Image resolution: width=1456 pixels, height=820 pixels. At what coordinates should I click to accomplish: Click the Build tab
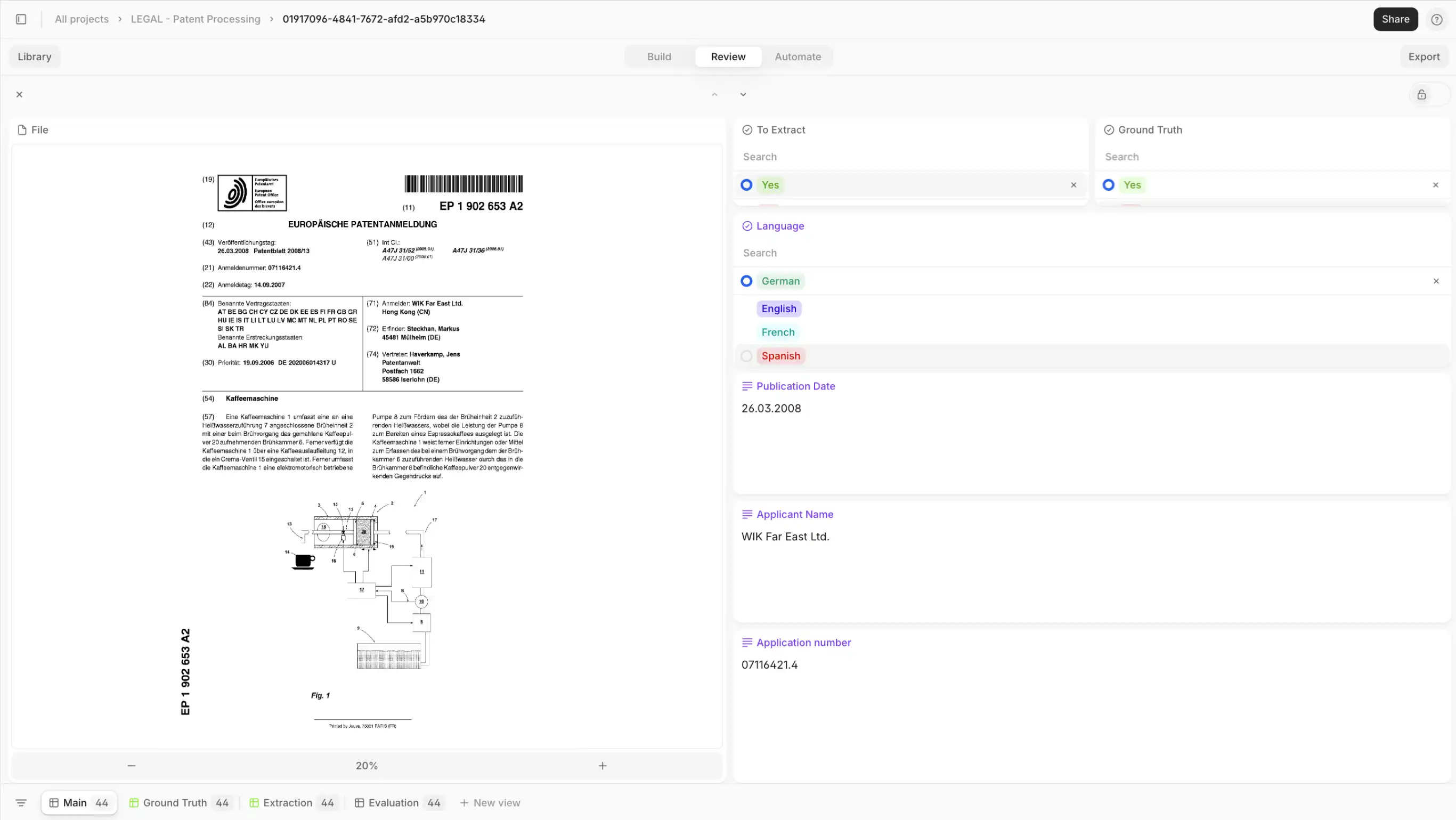pyautogui.click(x=659, y=56)
